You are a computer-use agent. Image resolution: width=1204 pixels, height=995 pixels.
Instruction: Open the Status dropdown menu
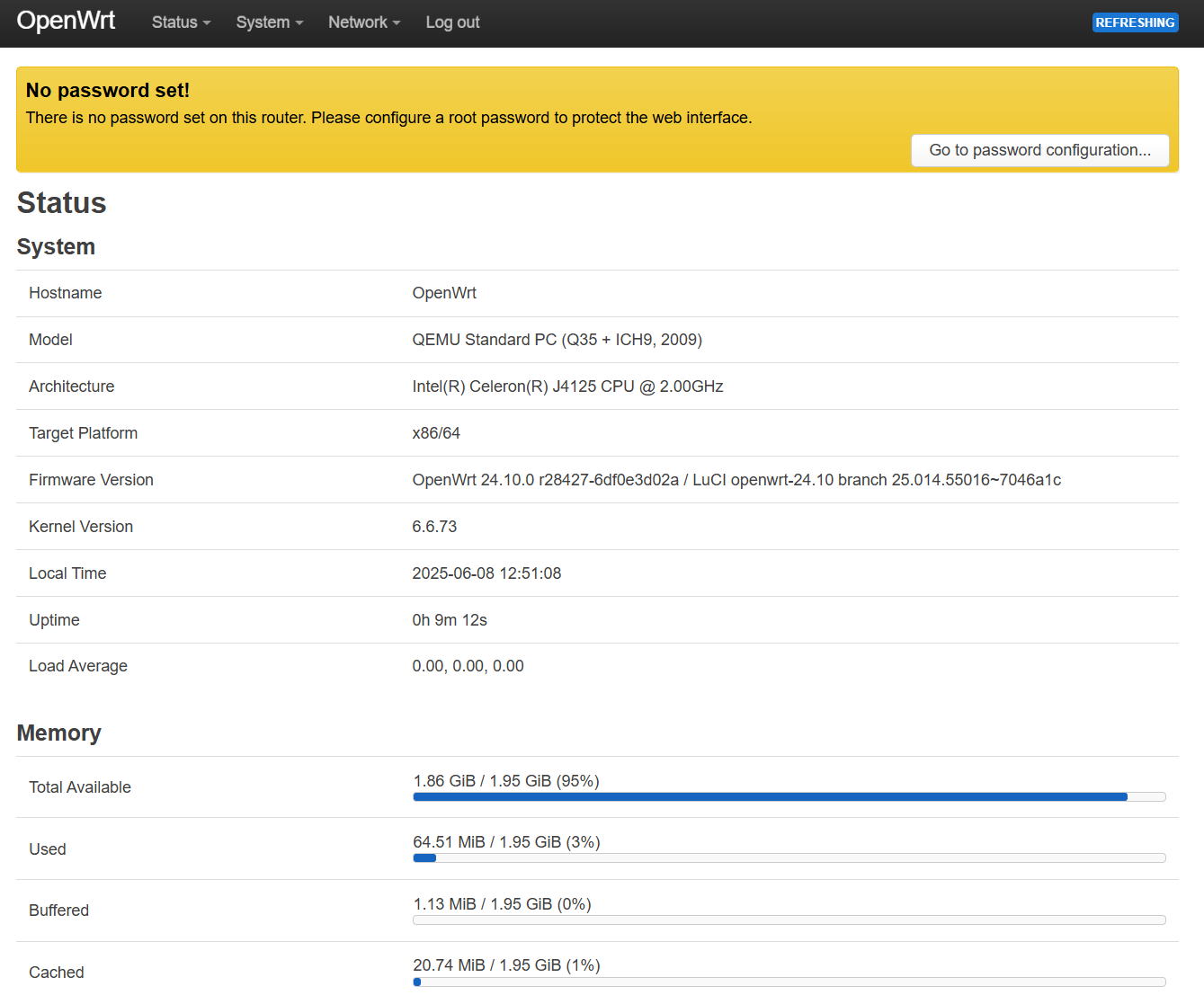click(181, 22)
